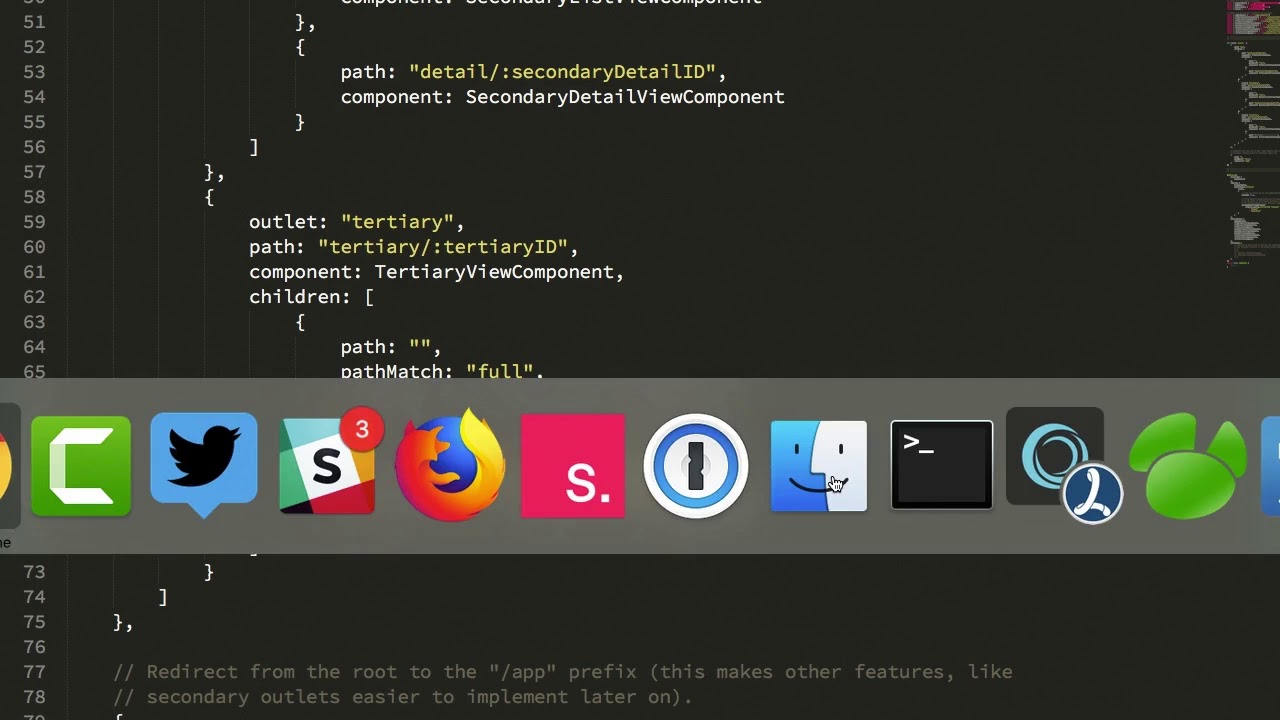Click the empty path string on line 64
Screen dimensions: 1280x720
[x=420, y=347]
